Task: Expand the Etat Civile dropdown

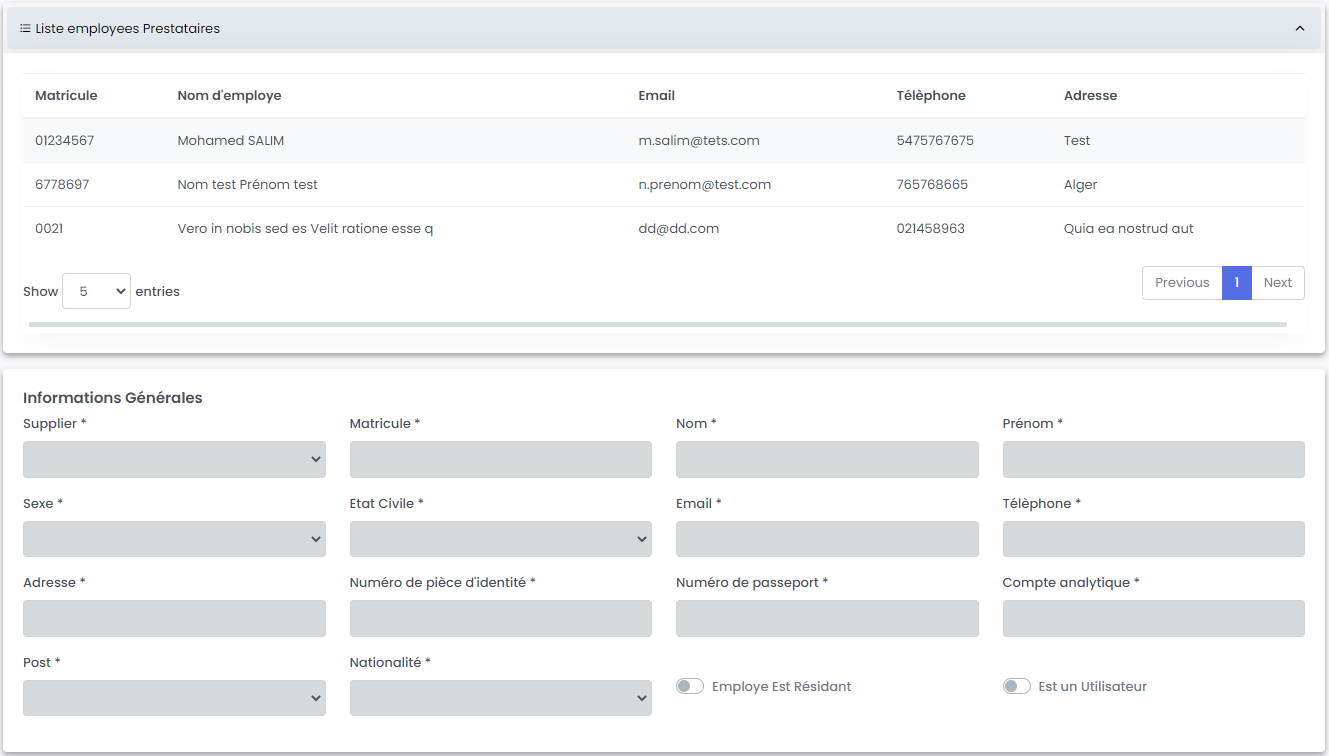Action: click(x=500, y=539)
